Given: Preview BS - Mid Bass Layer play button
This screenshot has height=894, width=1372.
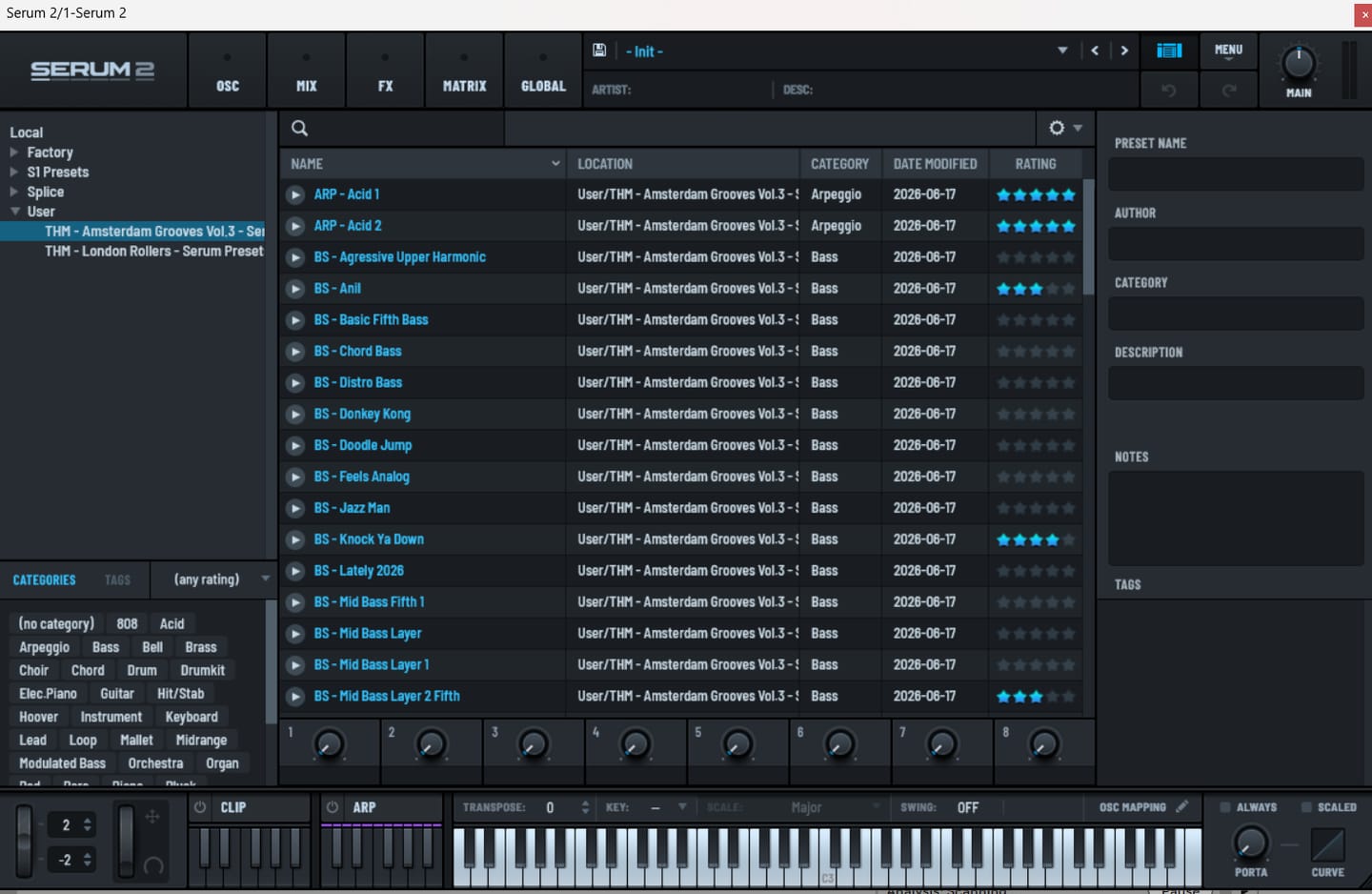Looking at the screenshot, I should coord(295,634).
